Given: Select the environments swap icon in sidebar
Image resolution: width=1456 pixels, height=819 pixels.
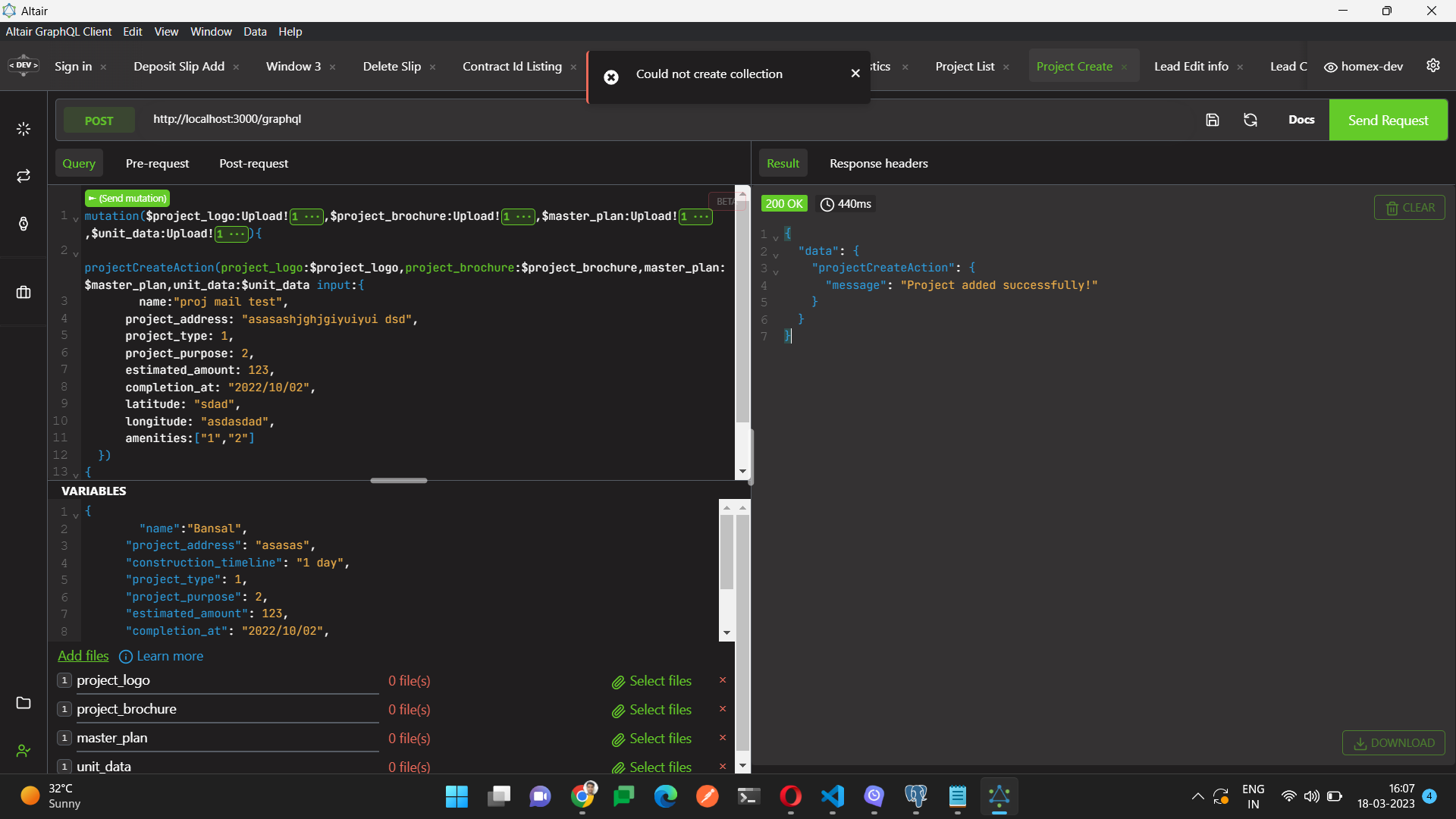Looking at the screenshot, I should 23,176.
